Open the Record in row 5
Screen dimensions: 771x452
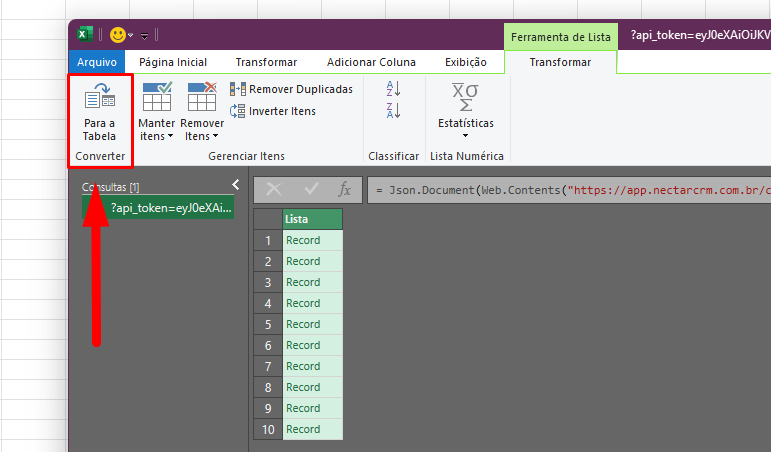[x=303, y=324]
